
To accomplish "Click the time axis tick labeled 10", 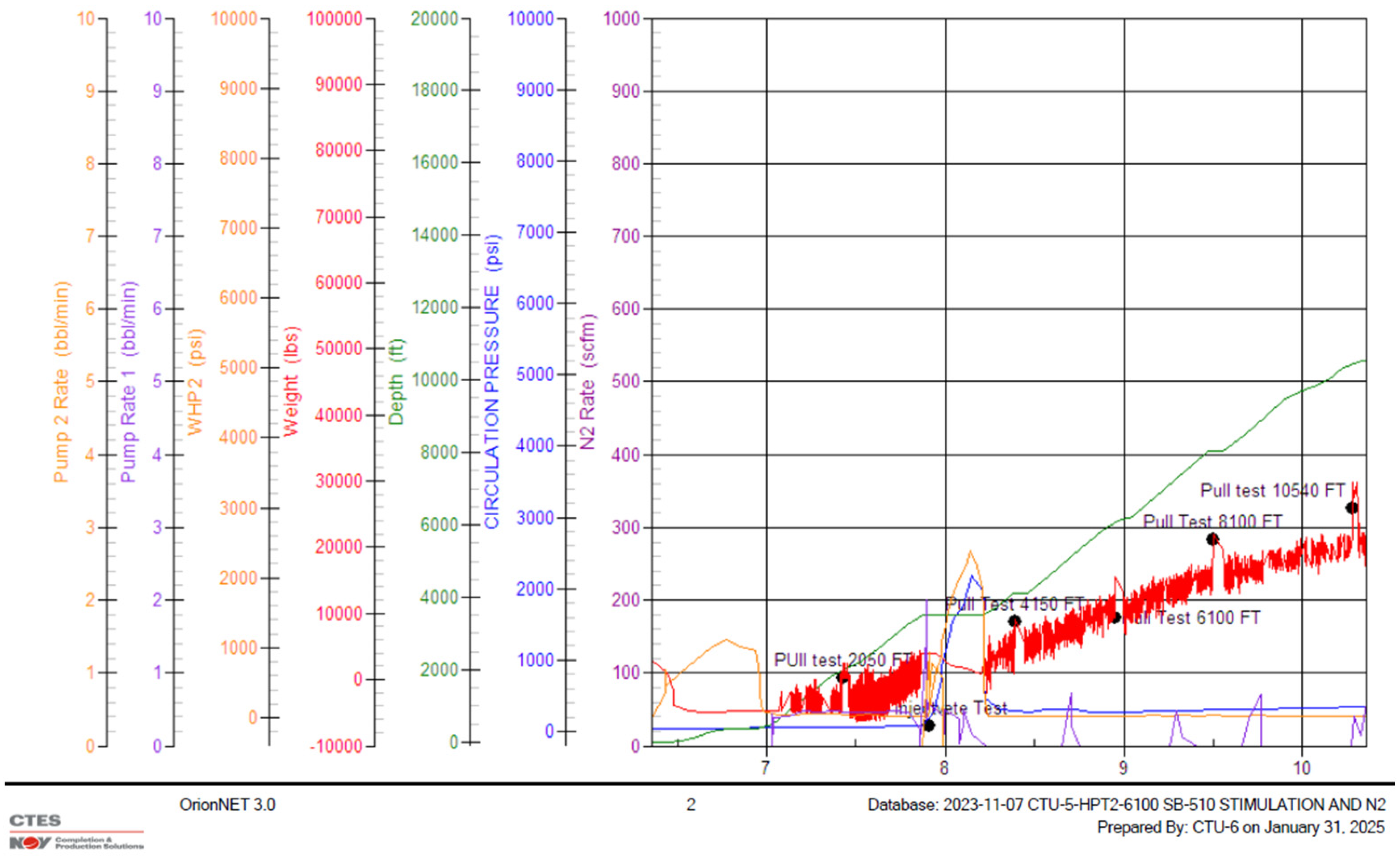I will point(1302,768).
